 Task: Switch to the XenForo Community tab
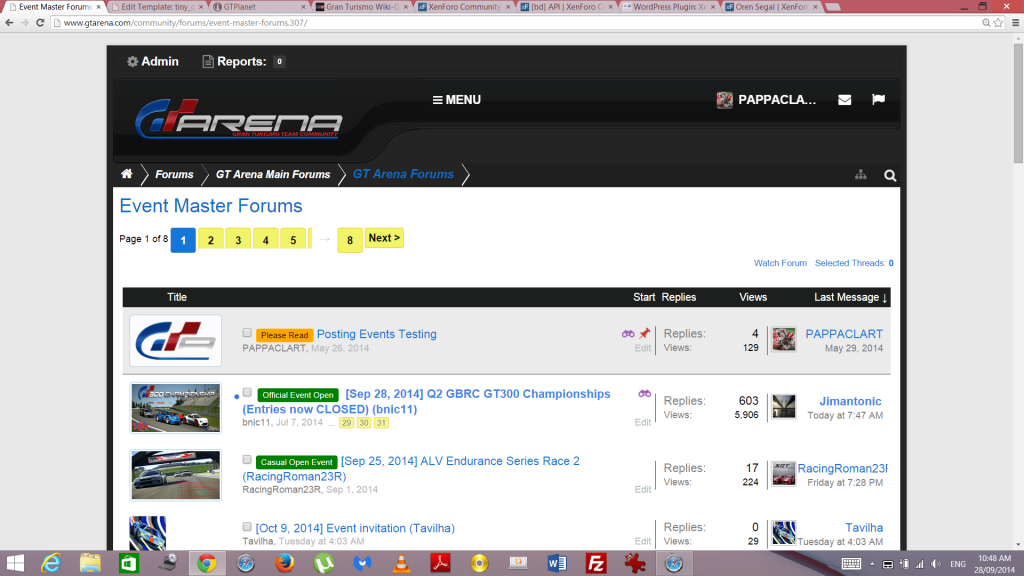click(x=464, y=7)
